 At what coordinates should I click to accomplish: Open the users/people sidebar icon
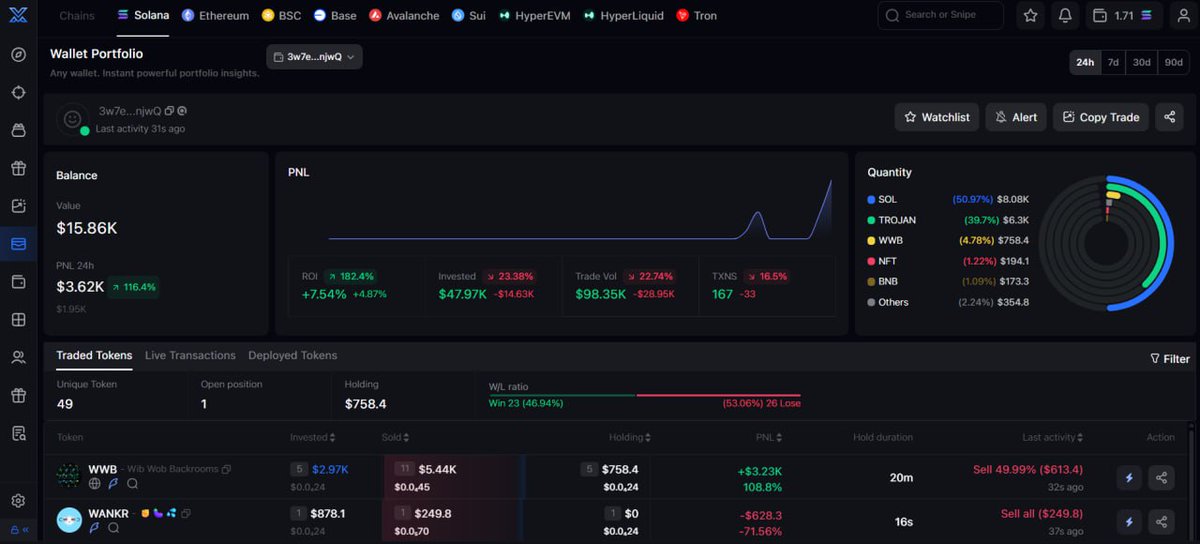(x=18, y=357)
